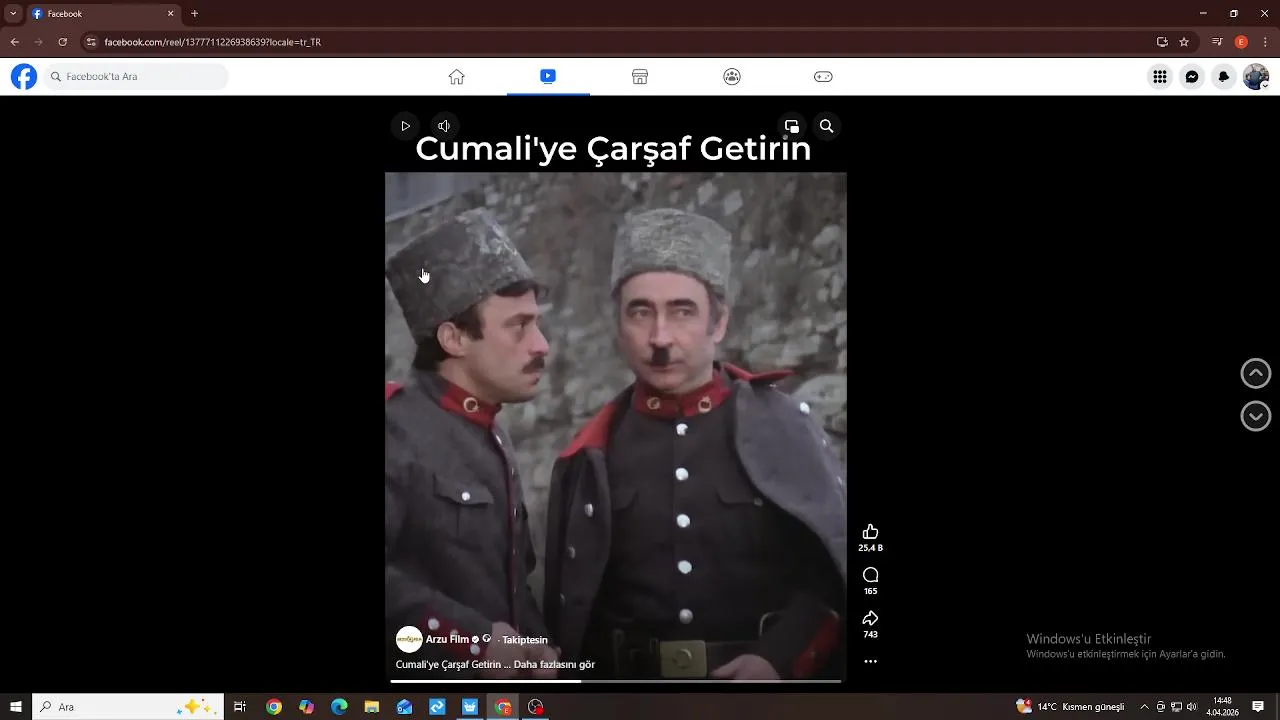Screen dimensions: 1280x720
Task: Open account menu from profile picture
Action: (x=1256, y=76)
